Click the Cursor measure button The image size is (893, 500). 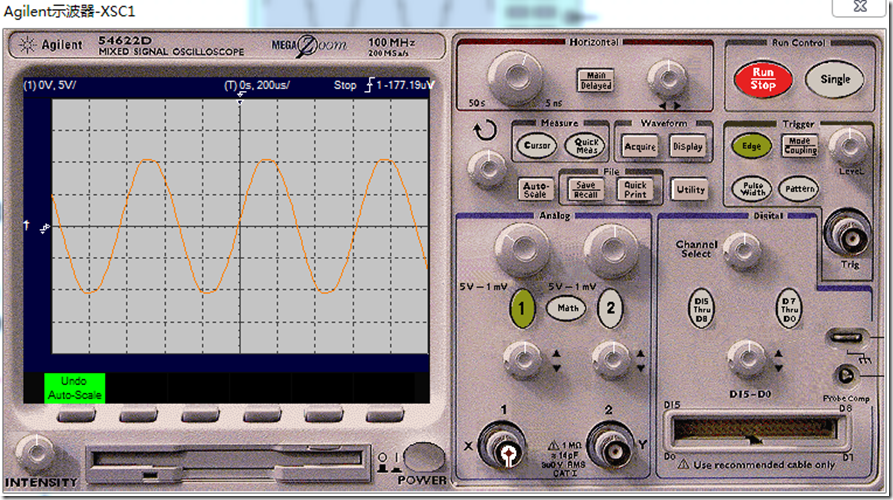click(x=536, y=146)
